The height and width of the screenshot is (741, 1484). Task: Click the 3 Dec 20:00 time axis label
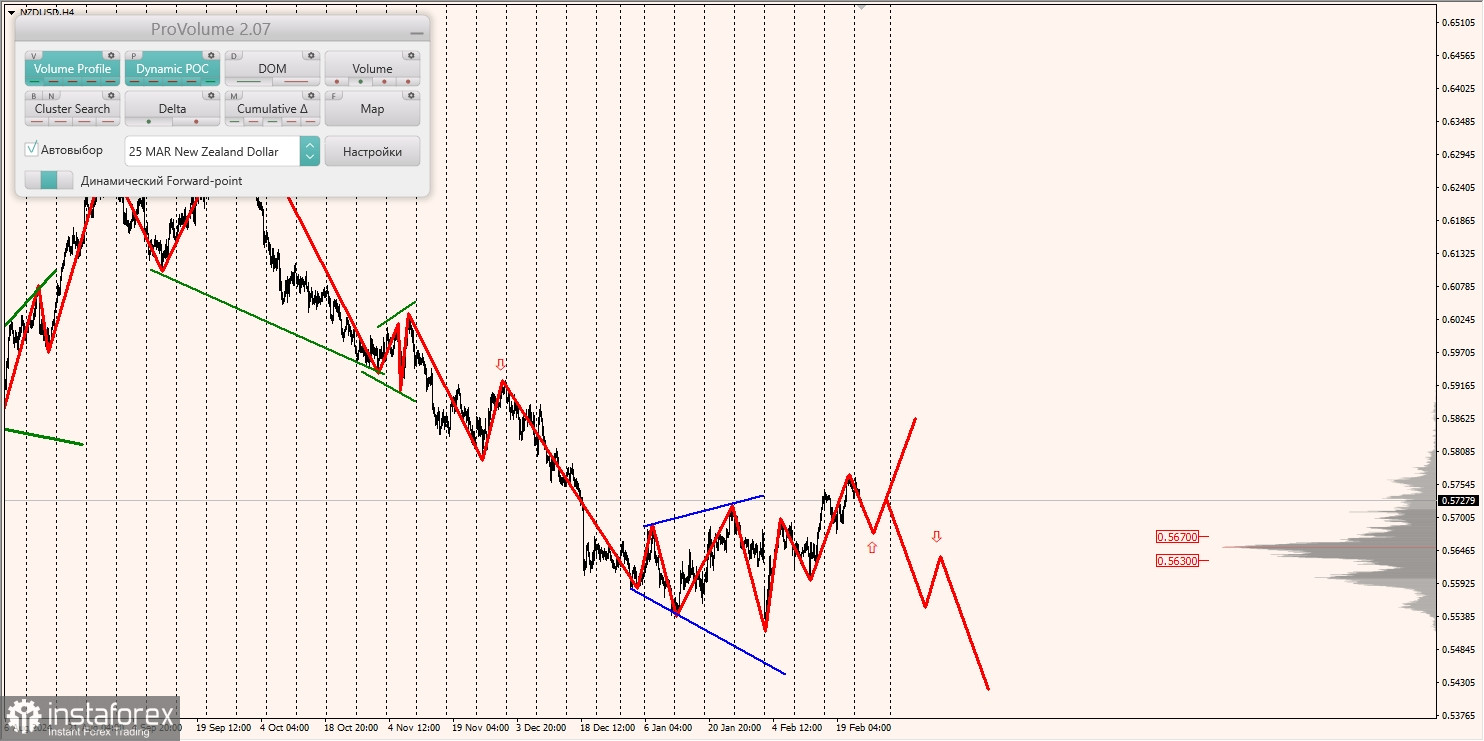[x=541, y=728]
